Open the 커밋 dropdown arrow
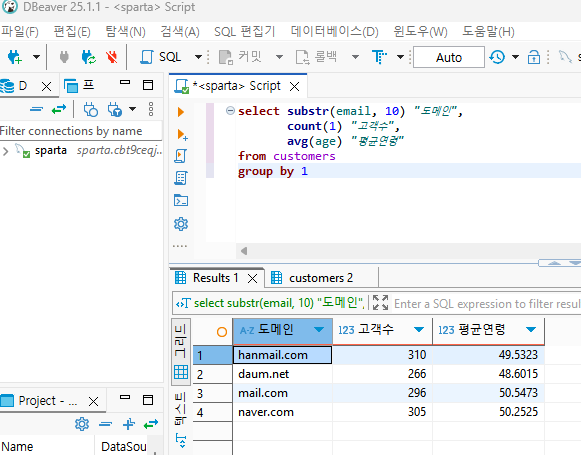Viewport: 581px width, 455px height. (279, 57)
